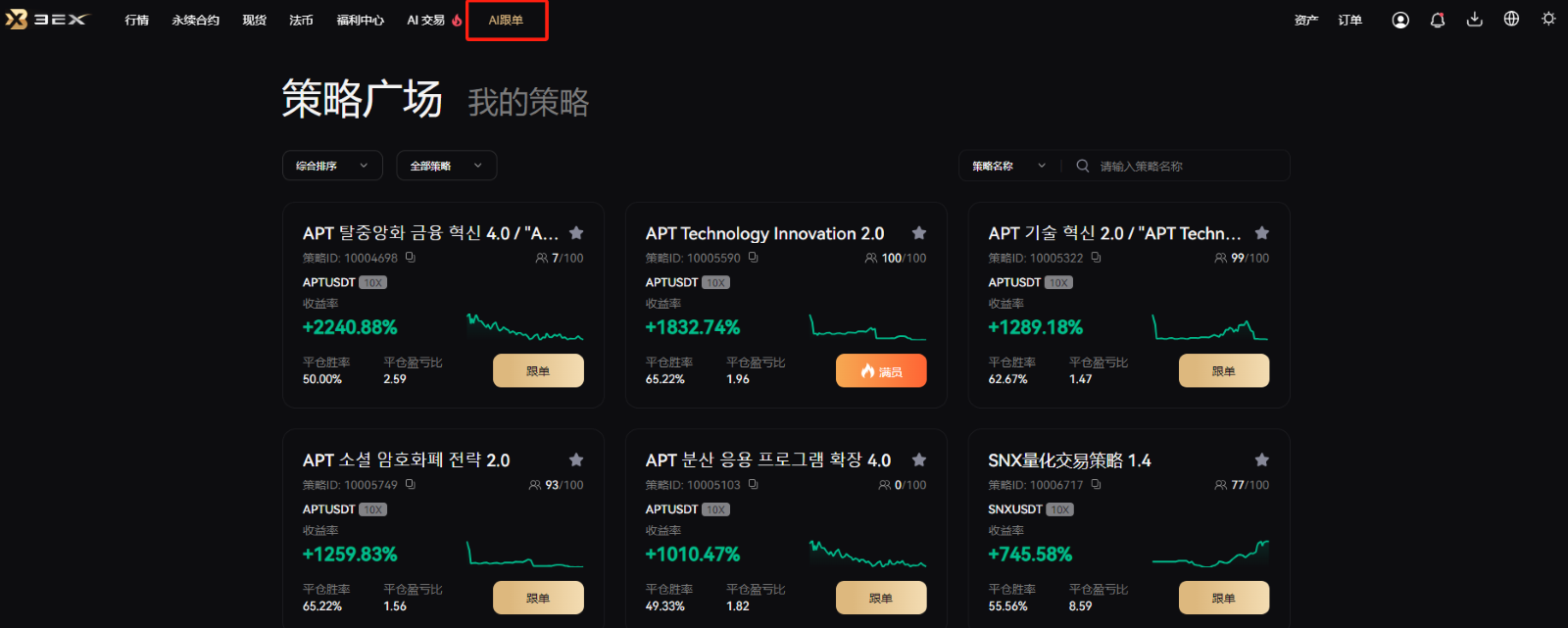The width and height of the screenshot is (1568, 628).
Task: Click the +745.58% yield chart thumbnail
Action: click(1211, 554)
